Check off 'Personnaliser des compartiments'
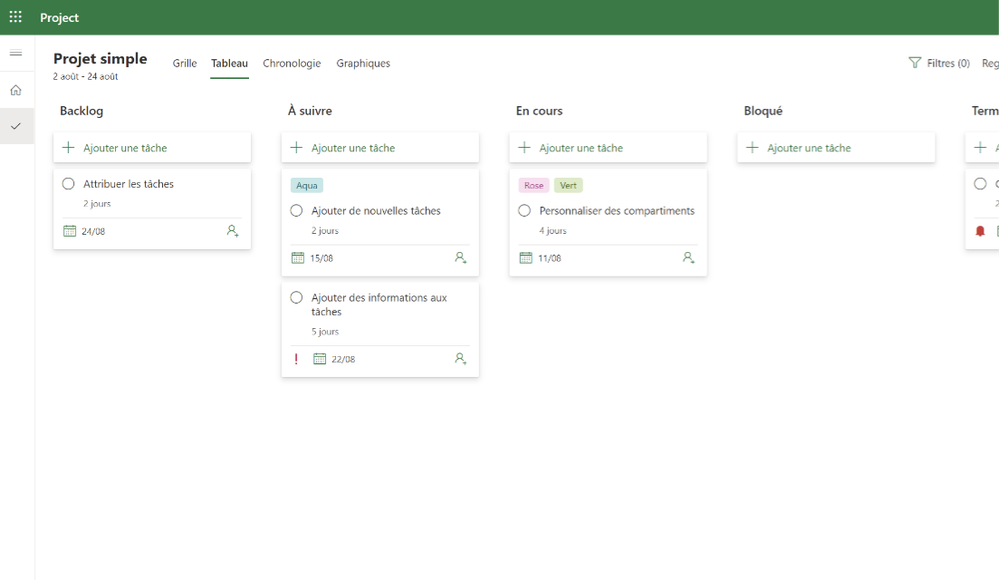The image size is (999, 580). tap(524, 210)
